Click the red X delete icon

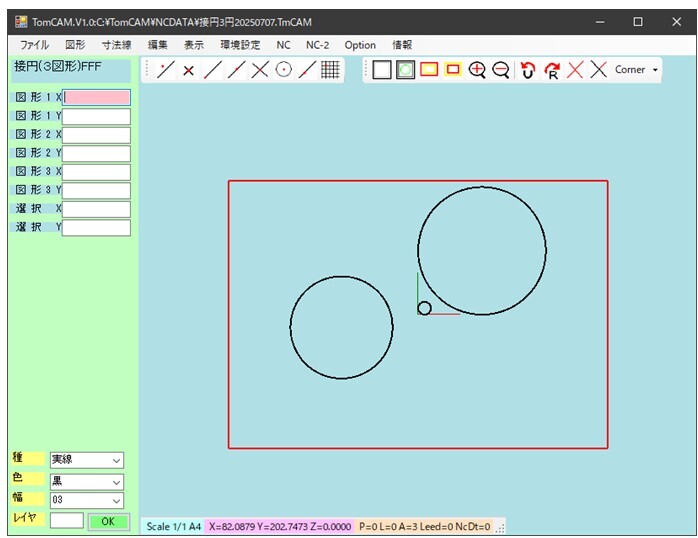[575, 70]
